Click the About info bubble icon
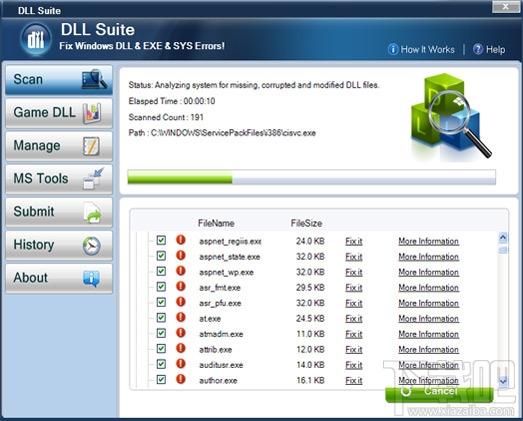523x421 pixels. click(x=91, y=278)
